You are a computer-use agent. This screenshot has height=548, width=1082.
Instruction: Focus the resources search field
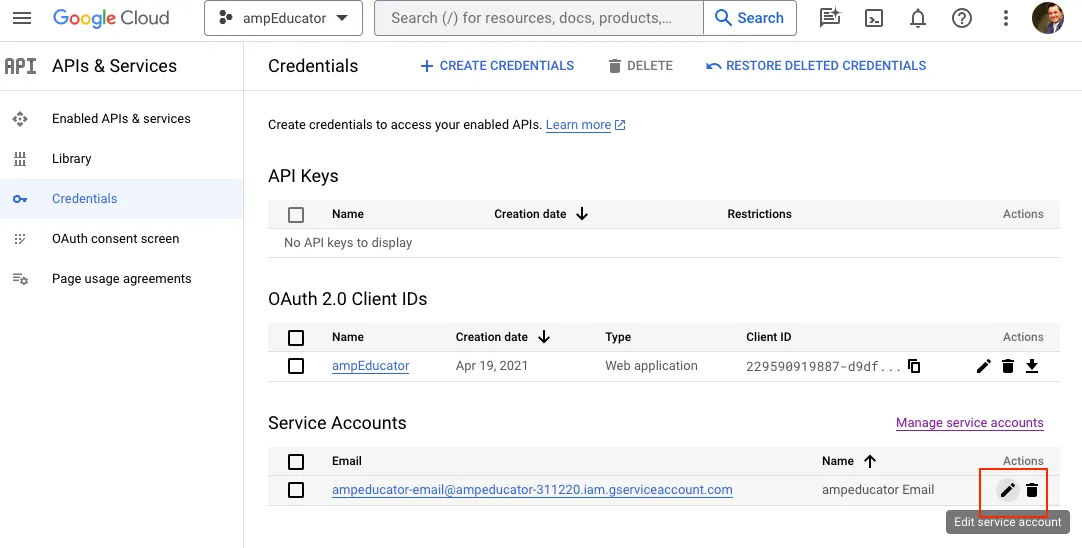click(x=539, y=18)
